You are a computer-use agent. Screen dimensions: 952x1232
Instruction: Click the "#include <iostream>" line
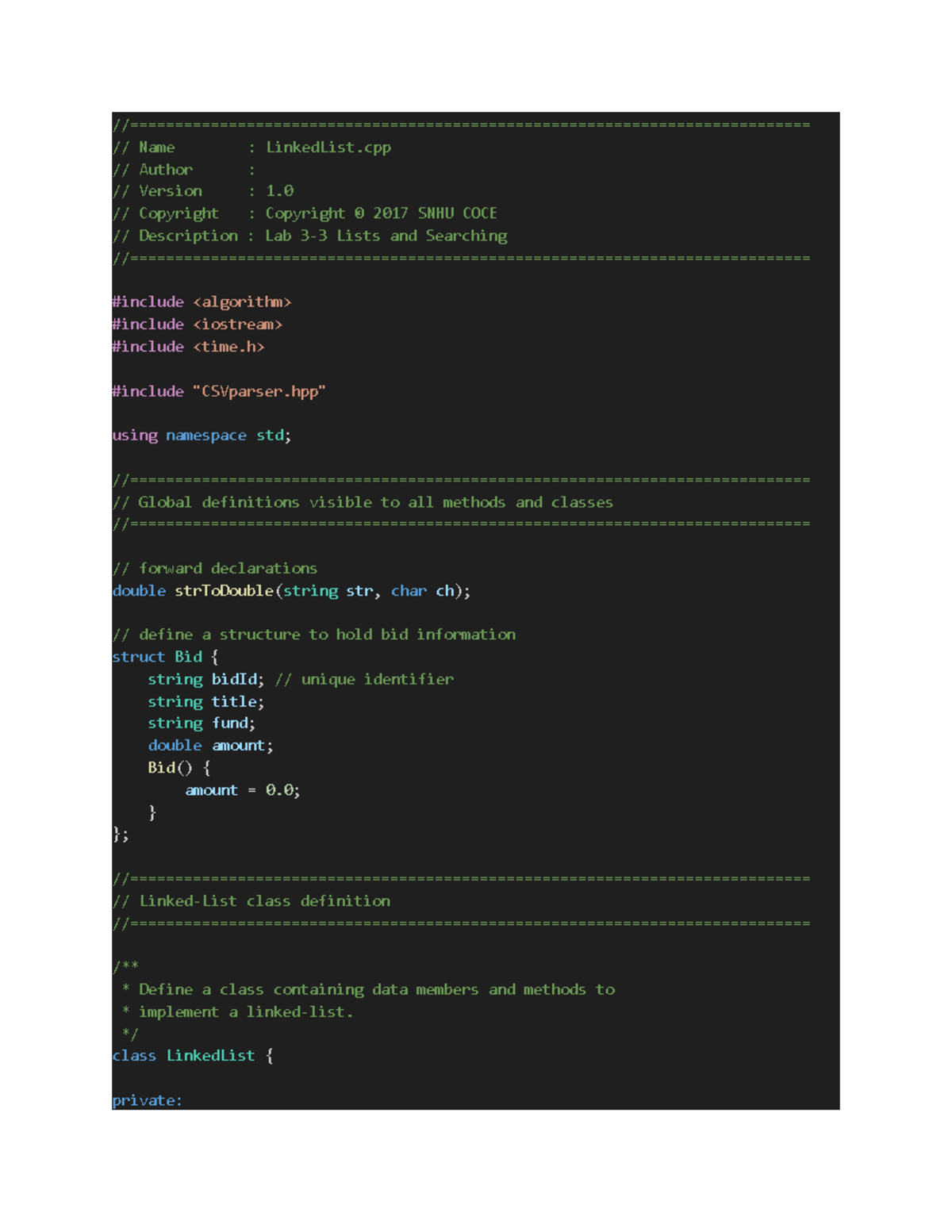(x=197, y=324)
